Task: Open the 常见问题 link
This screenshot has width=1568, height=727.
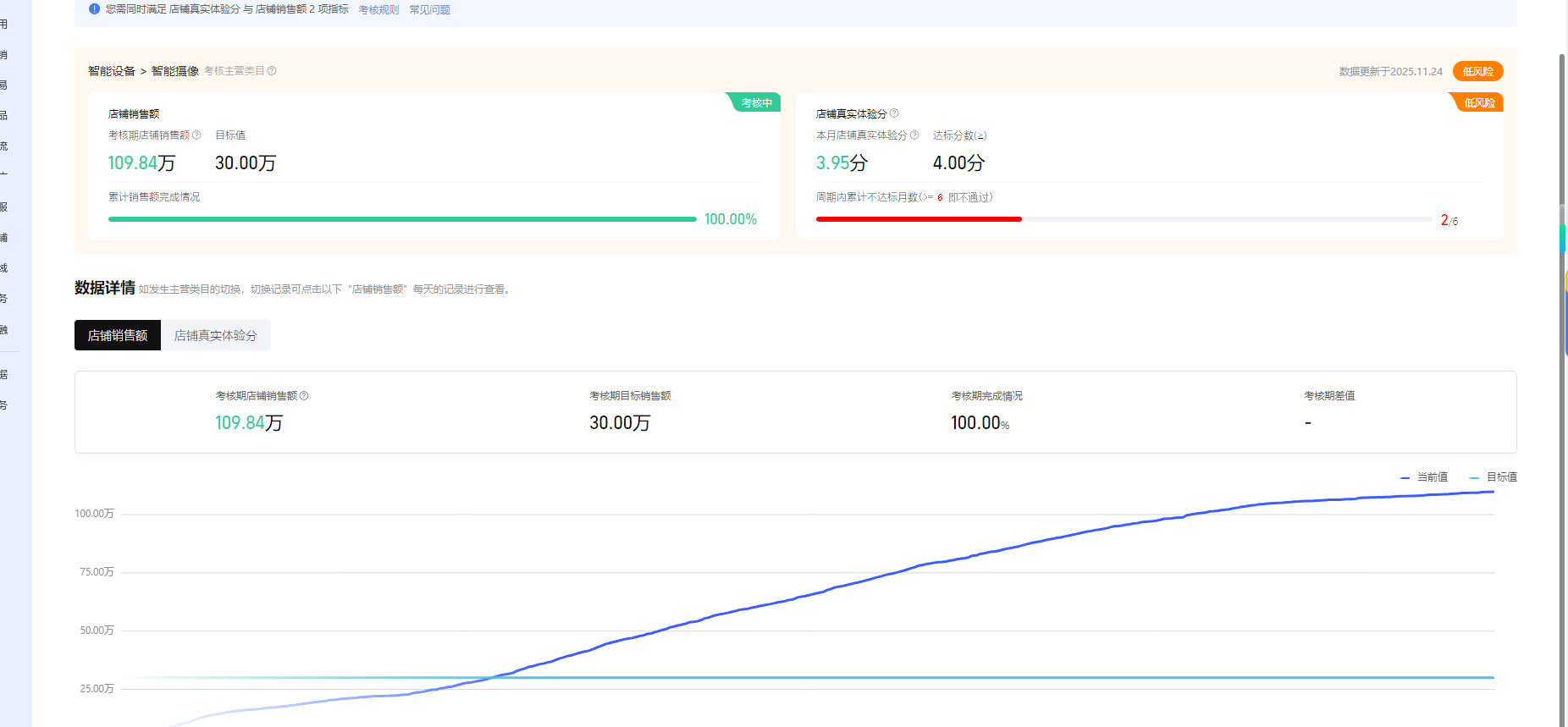Action: click(x=429, y=10)
